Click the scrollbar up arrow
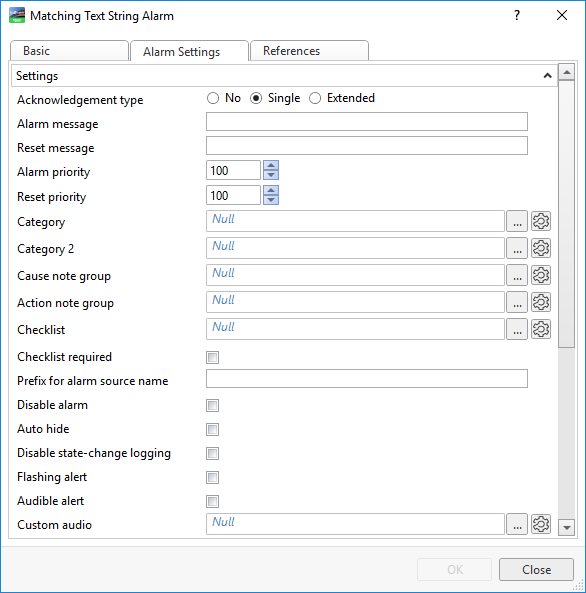 pos(567,72)
